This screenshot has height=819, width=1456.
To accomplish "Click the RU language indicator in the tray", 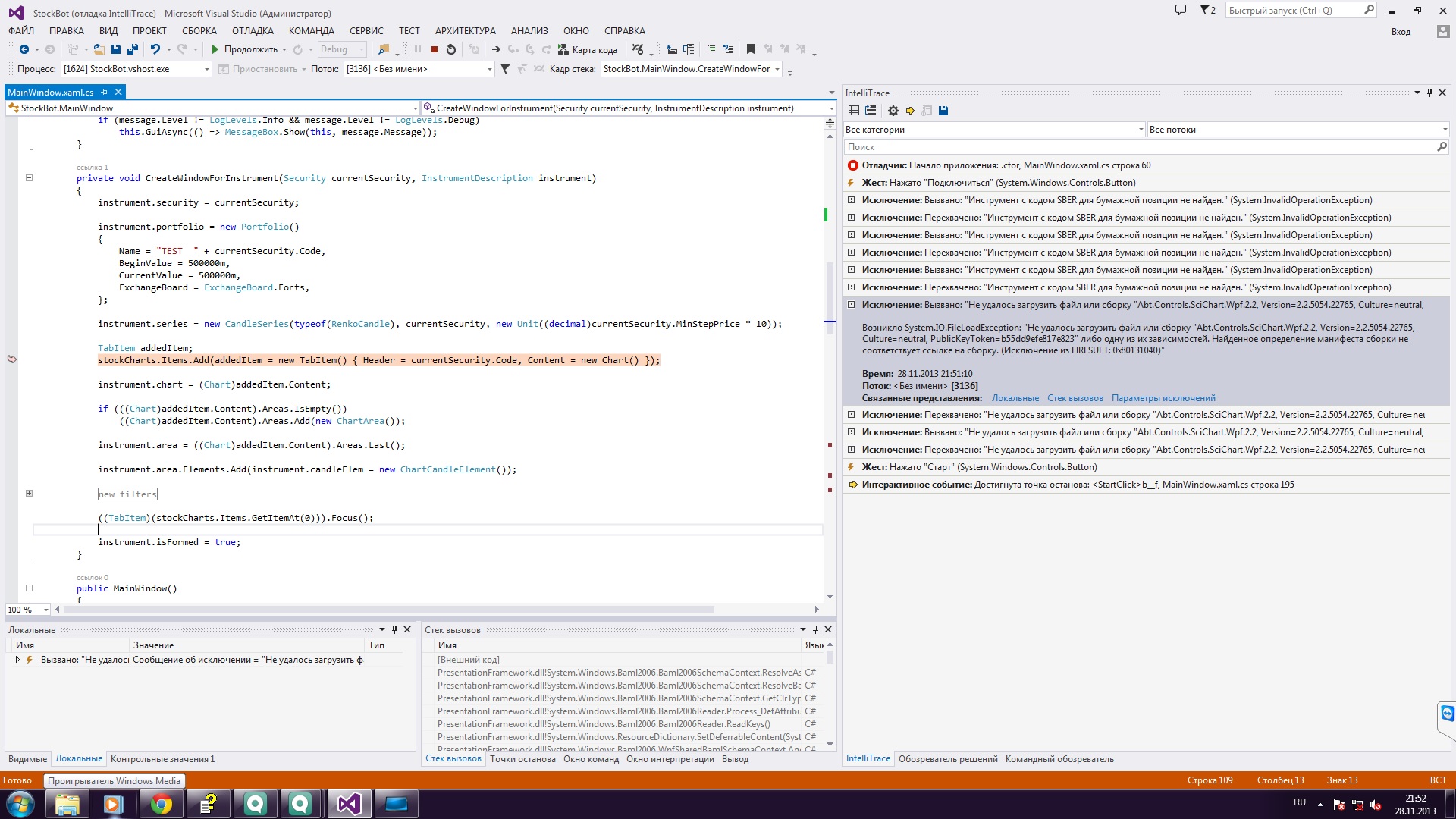I will [x=1300, y=802].
